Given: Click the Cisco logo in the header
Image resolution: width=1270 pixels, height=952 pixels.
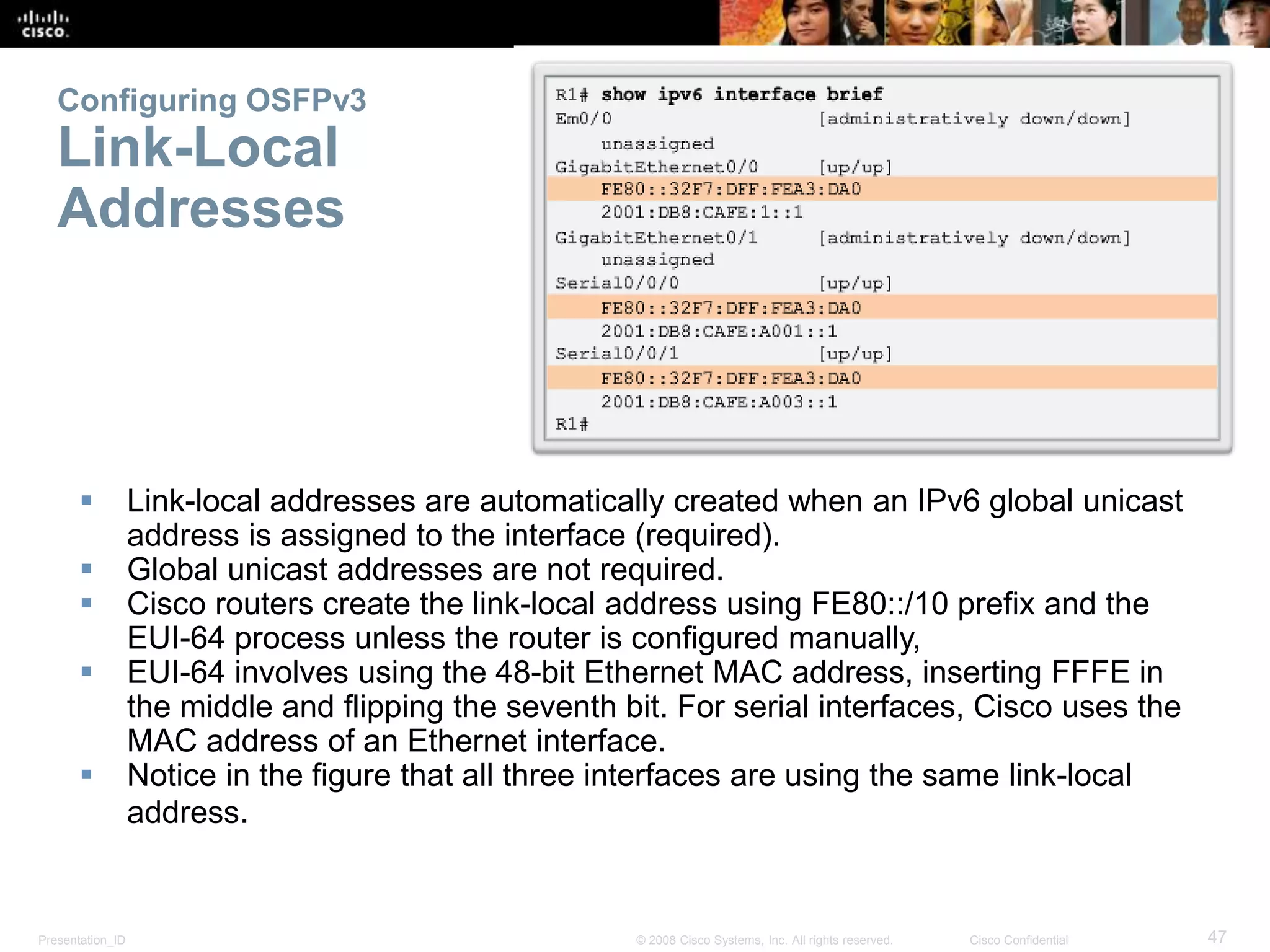Looking at the screenshot, I should pos(43,24).
